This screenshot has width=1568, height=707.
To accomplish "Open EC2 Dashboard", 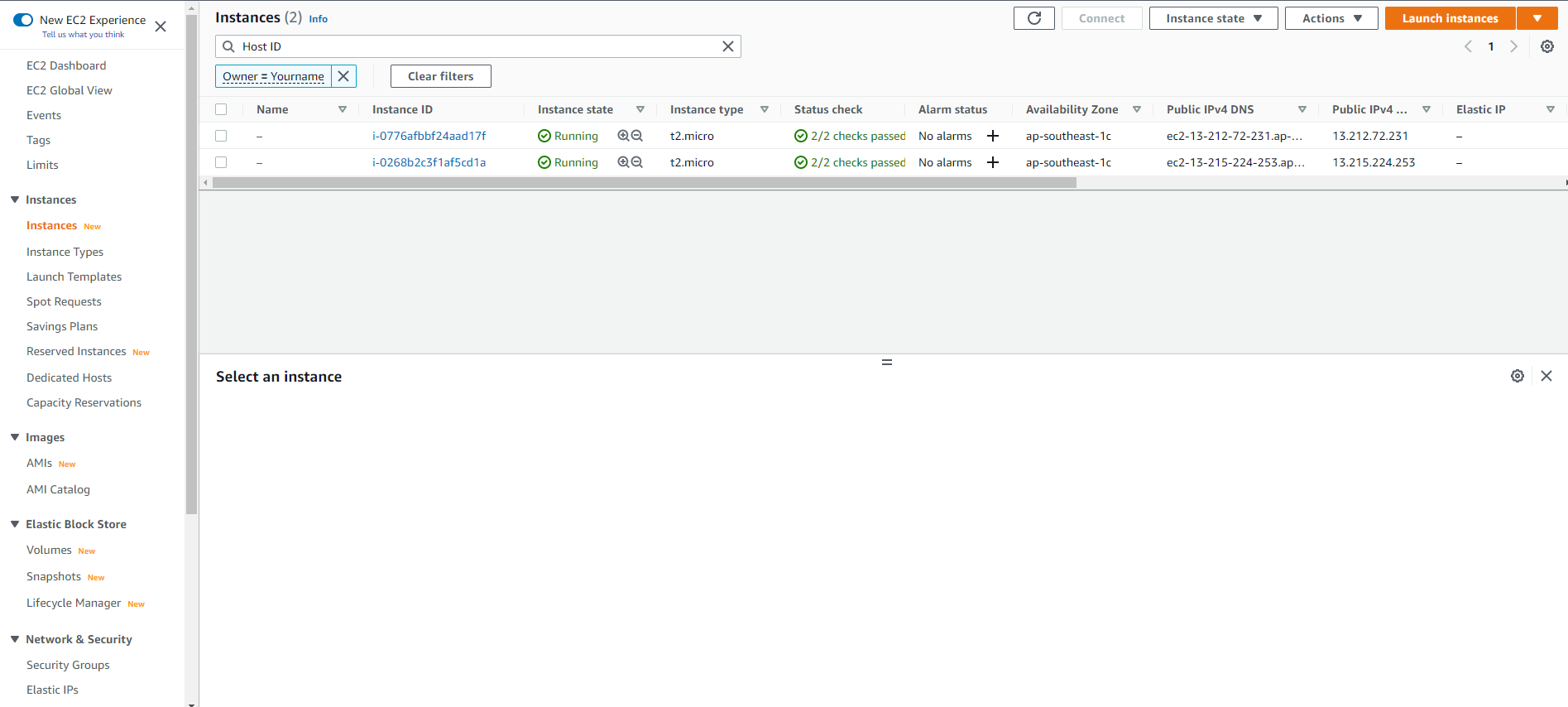I will 66,65.
